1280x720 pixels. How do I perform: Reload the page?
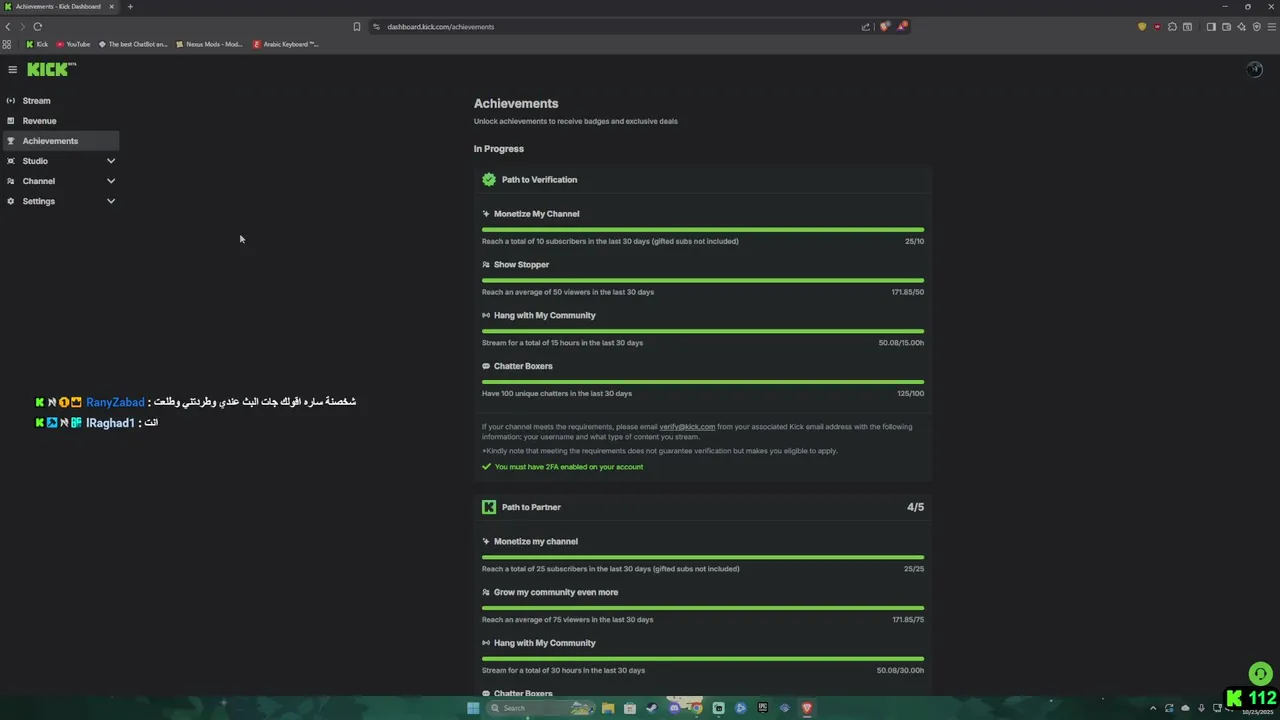38,27
